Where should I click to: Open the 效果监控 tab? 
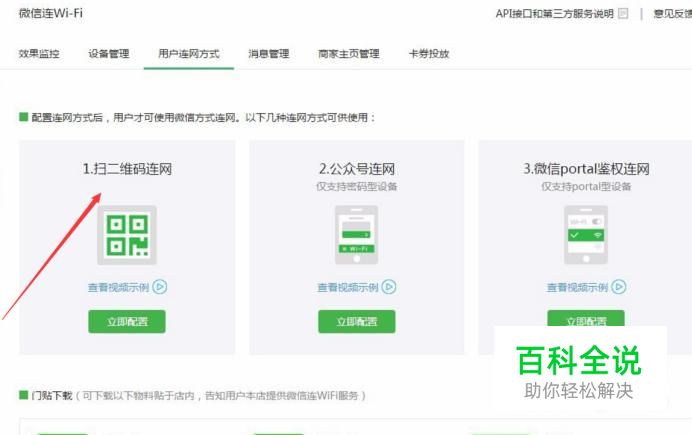[x=39, y=54]
